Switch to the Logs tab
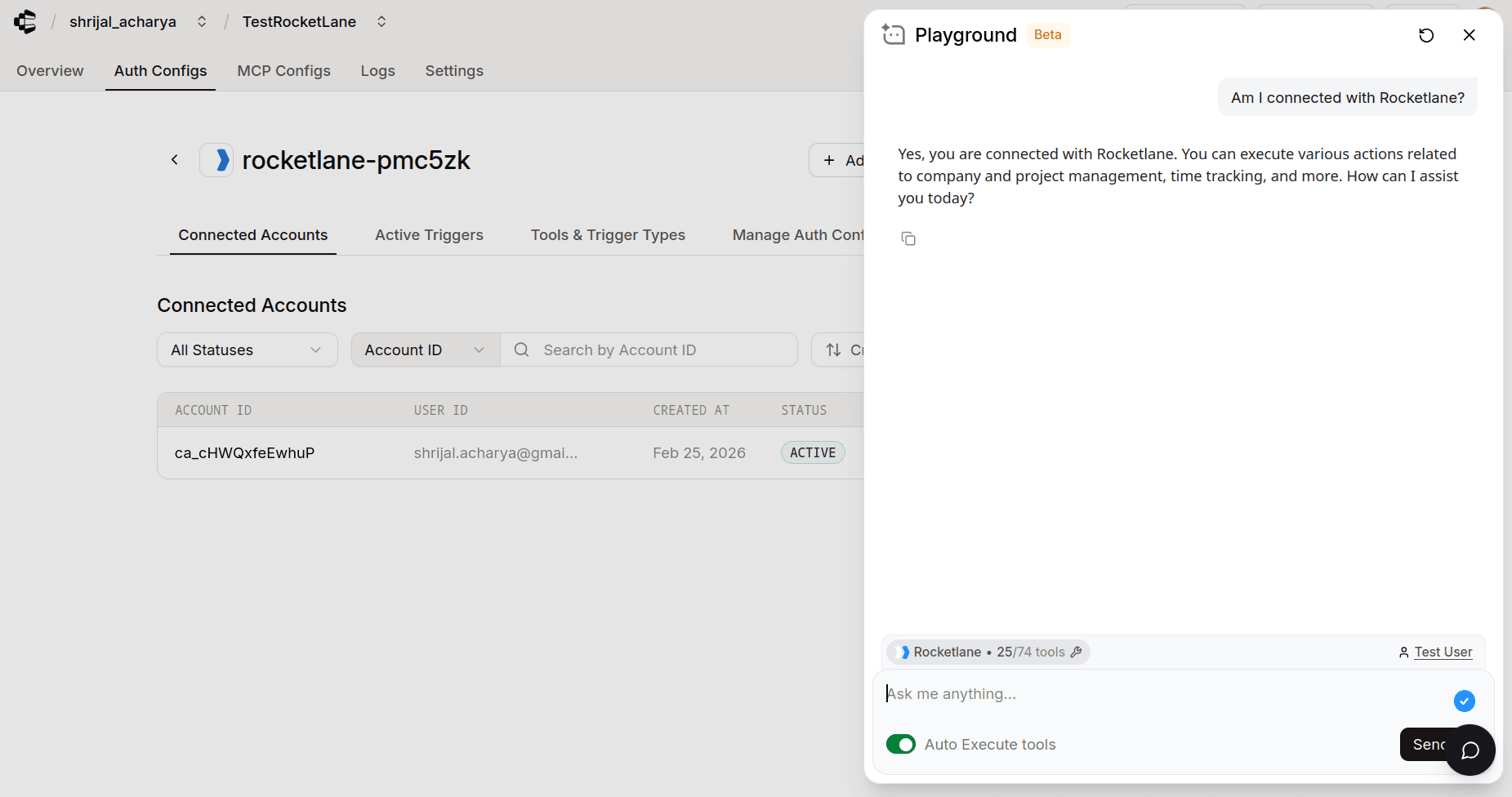 377,71
